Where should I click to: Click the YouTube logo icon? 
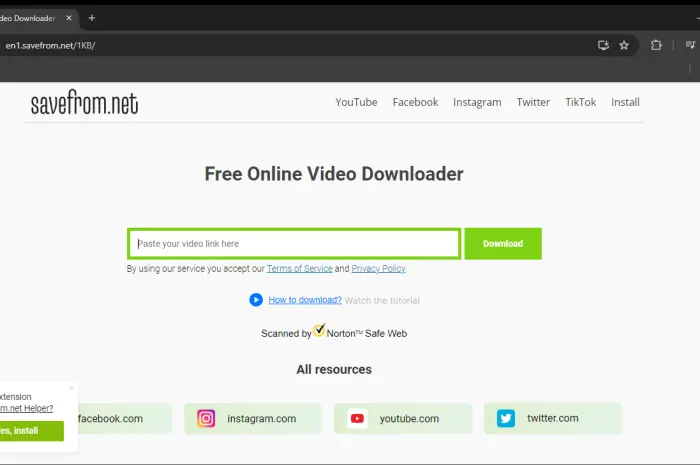point(357,419)
